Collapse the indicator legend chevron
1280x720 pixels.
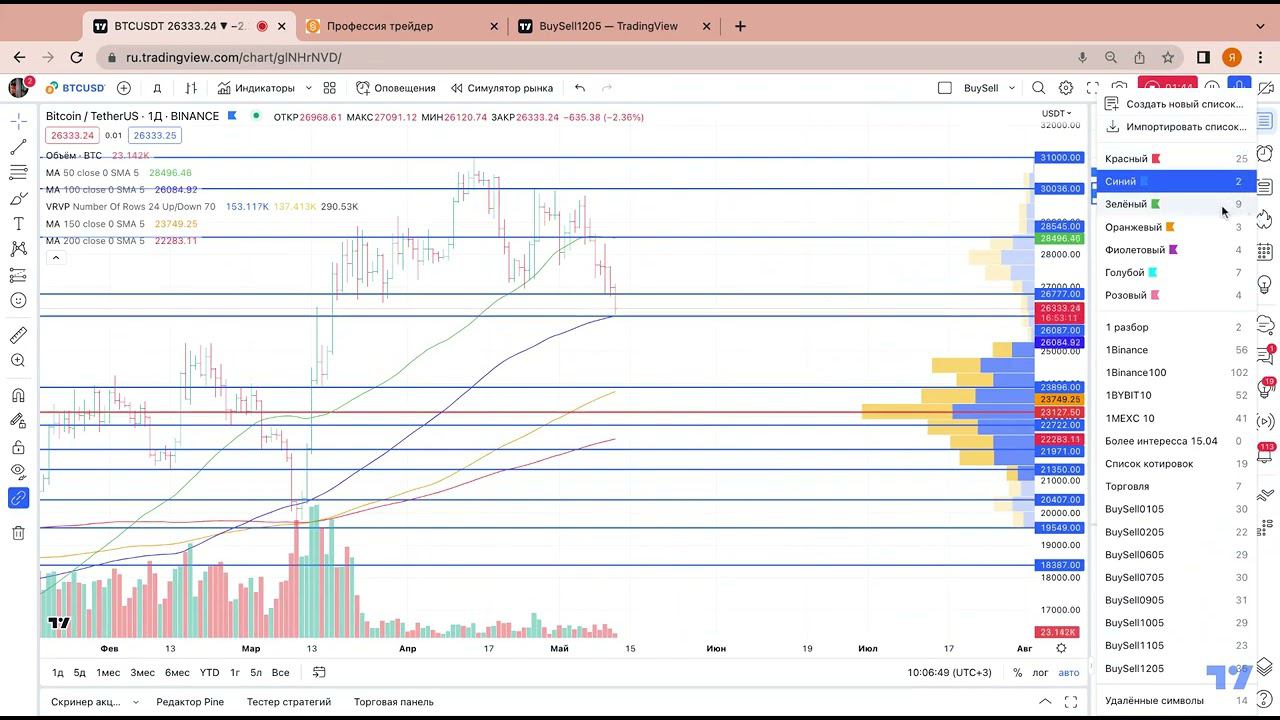click(x=56, y=258)
